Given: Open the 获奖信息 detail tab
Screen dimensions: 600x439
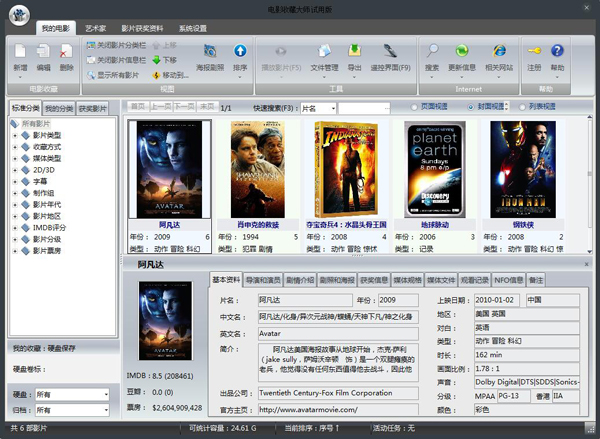Looking at the screenshot, I should [x=373, y=280].
